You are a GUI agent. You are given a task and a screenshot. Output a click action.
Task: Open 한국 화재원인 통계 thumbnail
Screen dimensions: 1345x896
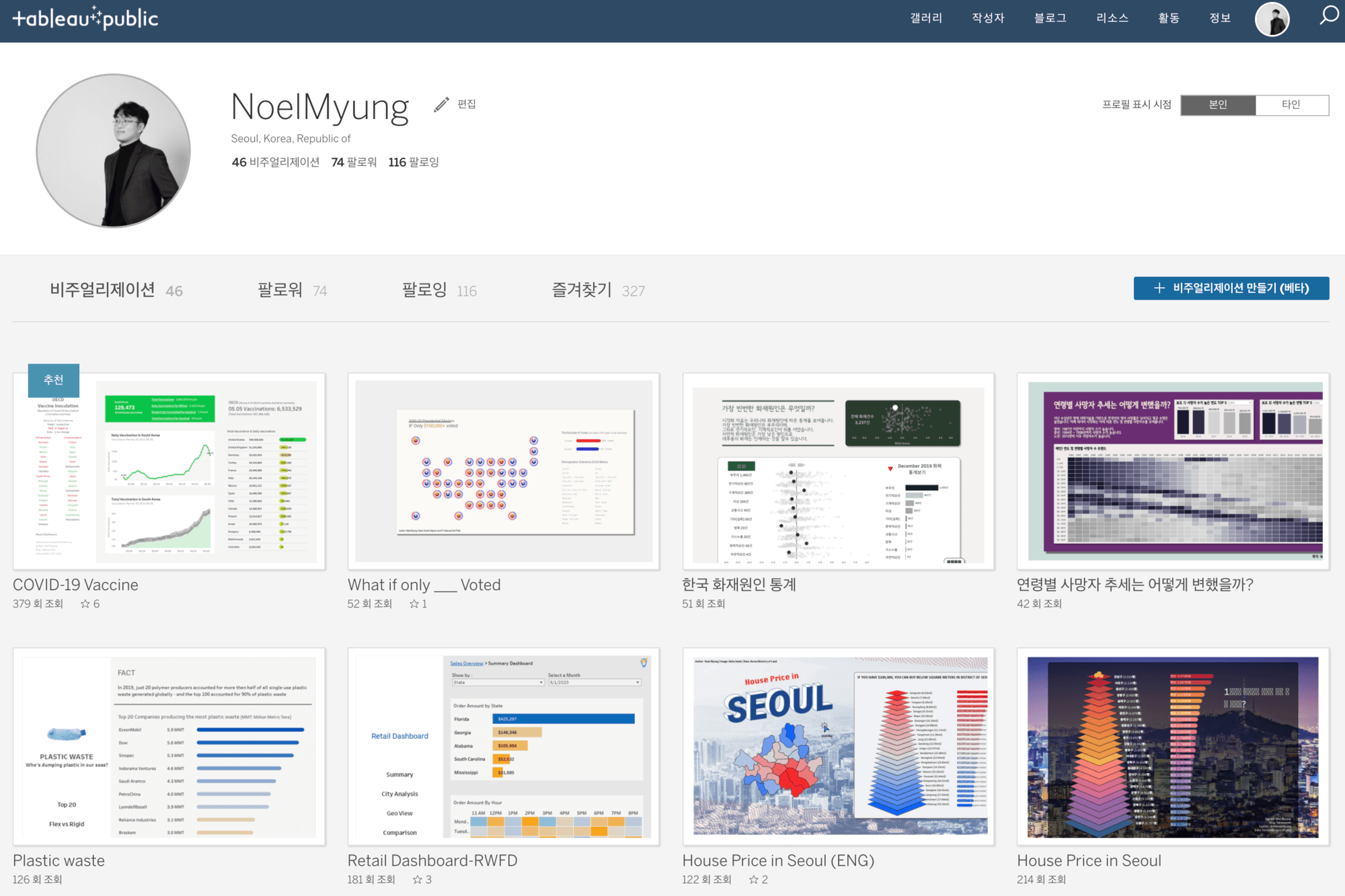tap(838, 471)
